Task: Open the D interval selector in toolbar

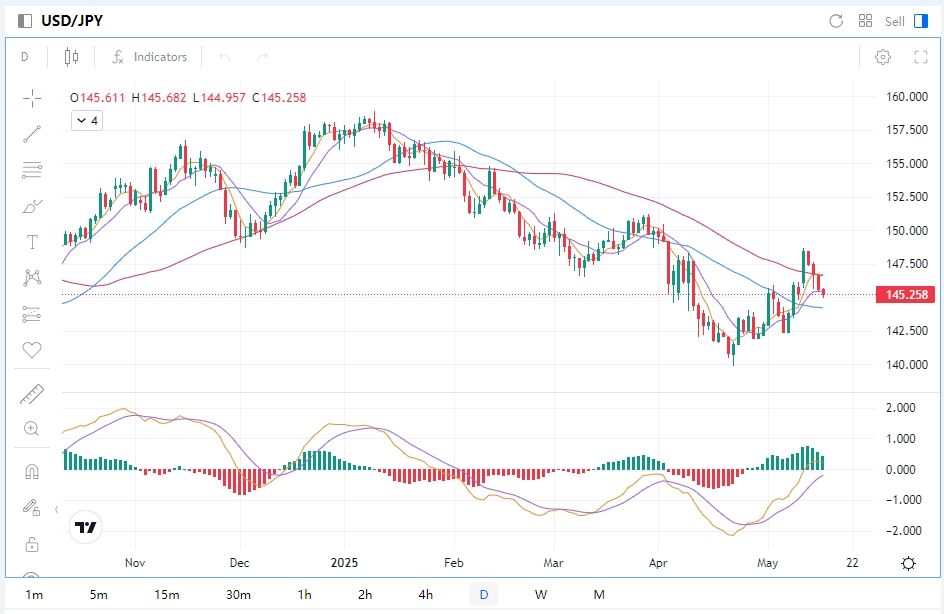Action: pos(25,57)
